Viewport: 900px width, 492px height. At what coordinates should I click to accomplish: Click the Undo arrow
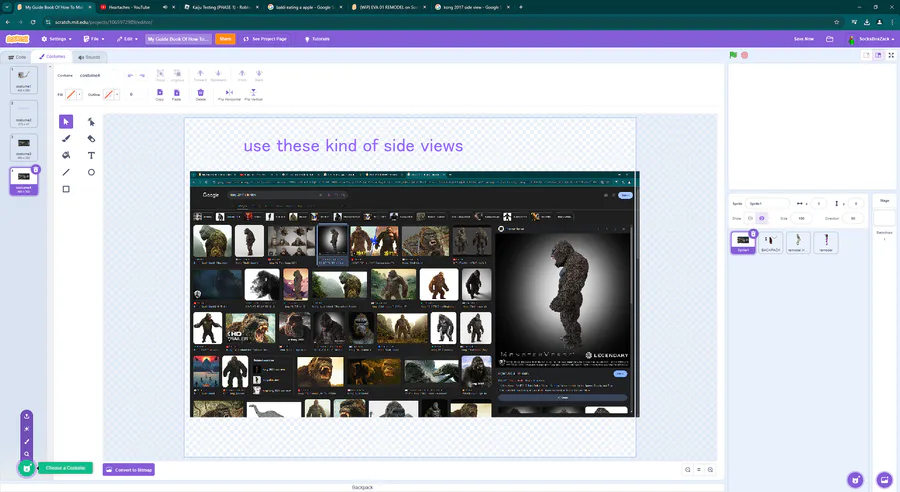[130, 75]
